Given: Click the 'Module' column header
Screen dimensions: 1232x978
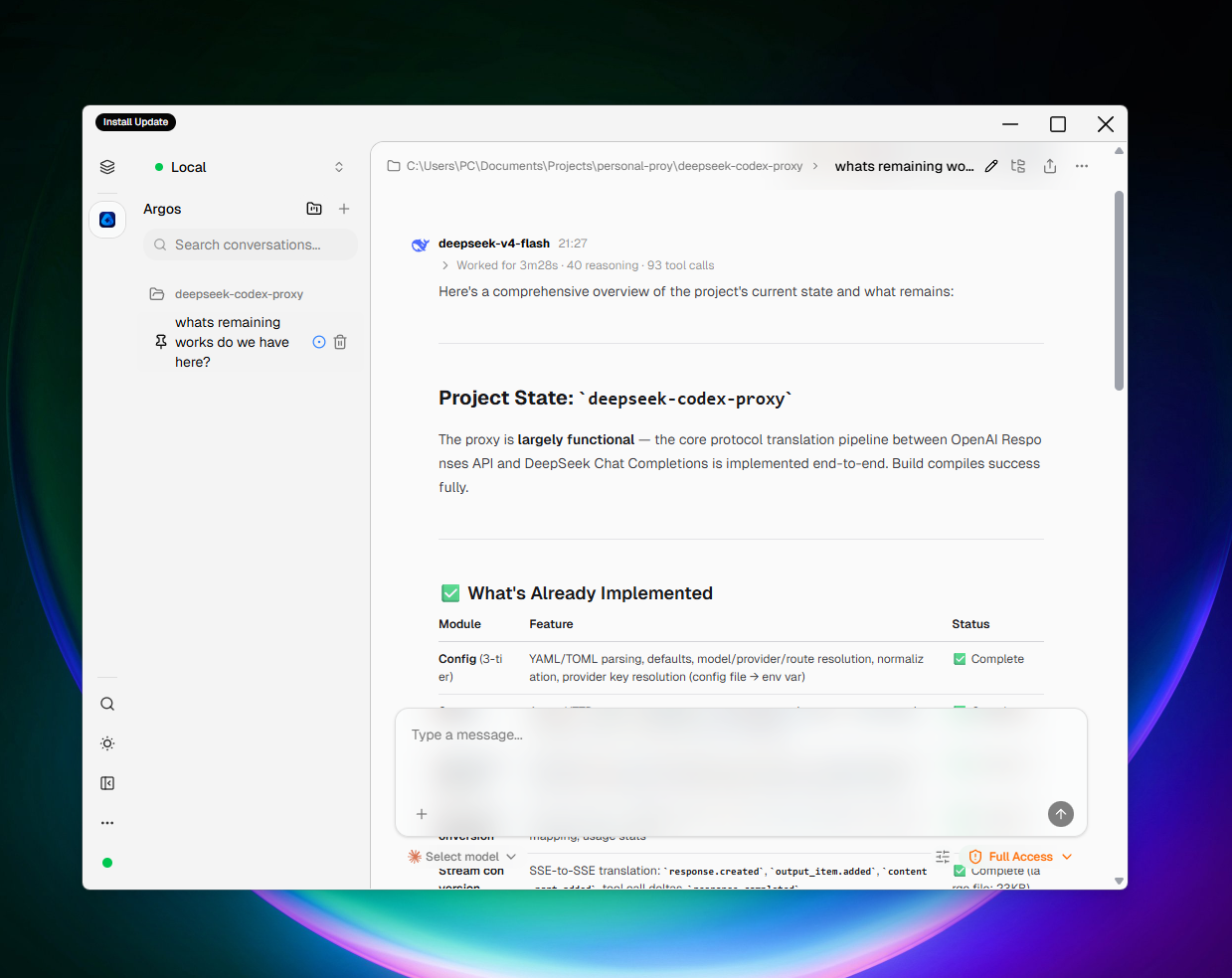Looking at the screenshot, I should (459, 624).
